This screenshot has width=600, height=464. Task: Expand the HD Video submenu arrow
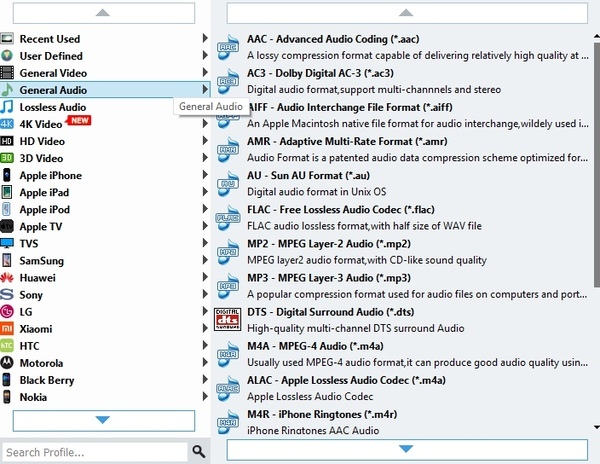pos(205,141)
